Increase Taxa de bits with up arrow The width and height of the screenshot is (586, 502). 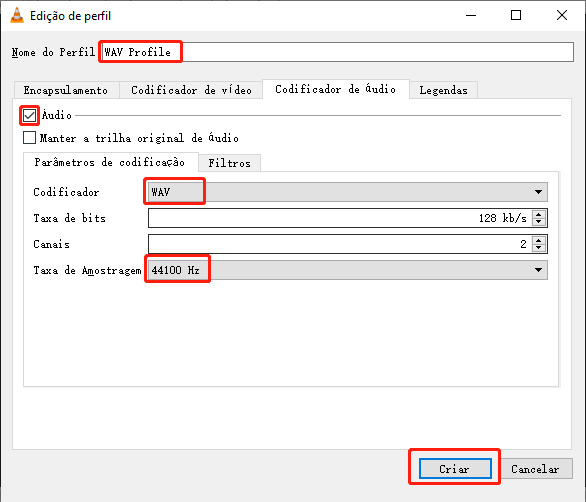pos(539,214)
